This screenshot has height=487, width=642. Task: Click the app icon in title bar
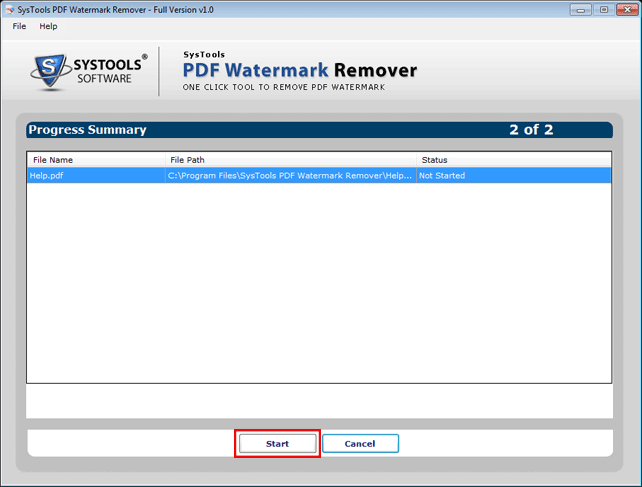point(9,9)
